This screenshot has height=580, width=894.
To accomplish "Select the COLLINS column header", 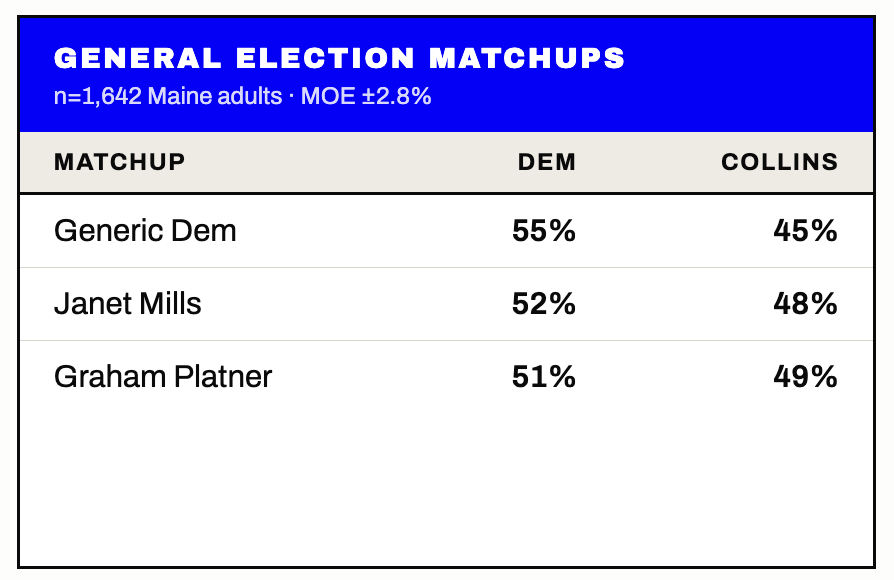I will click(779, 162).
